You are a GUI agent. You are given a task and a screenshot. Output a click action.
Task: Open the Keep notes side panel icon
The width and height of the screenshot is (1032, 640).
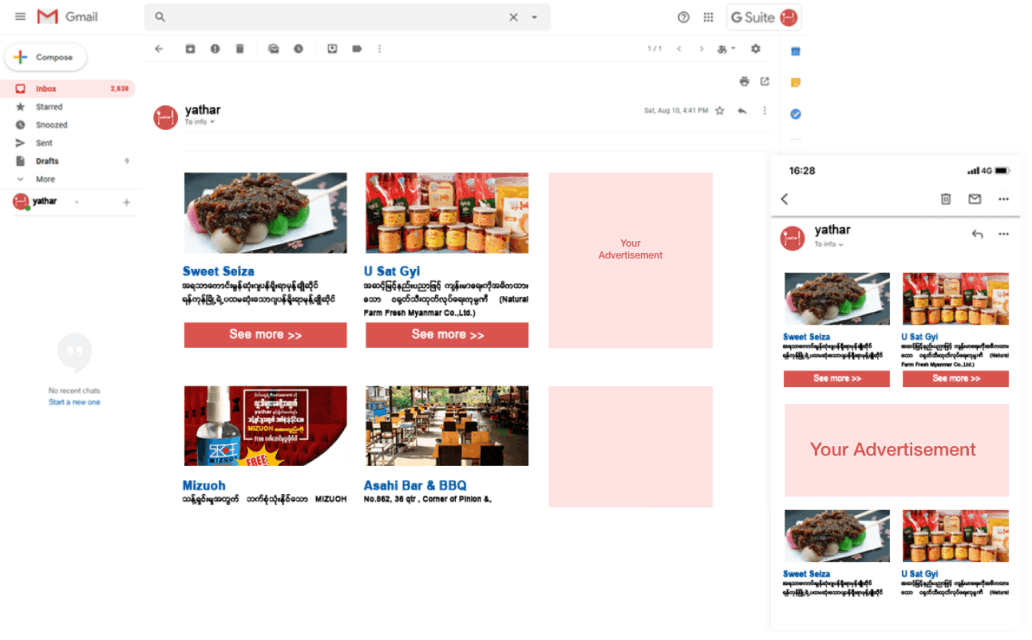[x=795, y=82]
